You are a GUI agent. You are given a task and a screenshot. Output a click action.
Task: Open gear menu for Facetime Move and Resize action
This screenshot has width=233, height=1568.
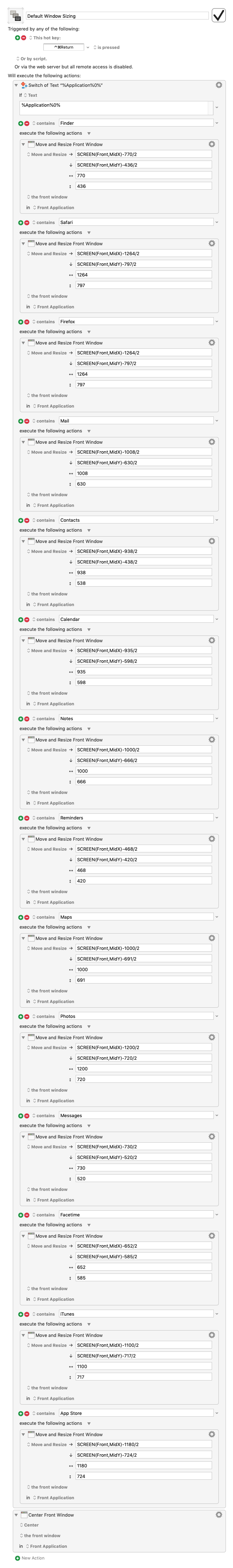coord(212,1236)
